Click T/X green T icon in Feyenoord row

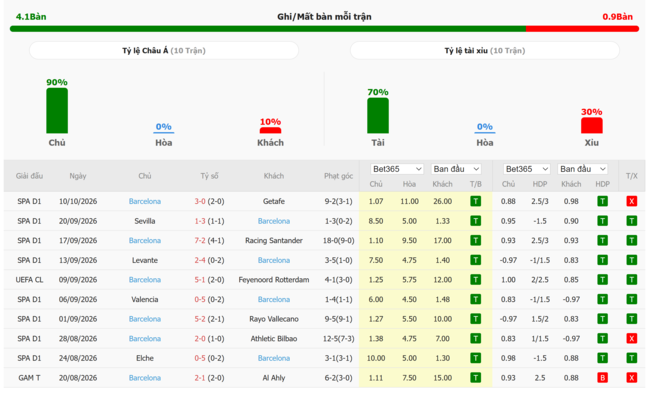(x=631, y=280)
